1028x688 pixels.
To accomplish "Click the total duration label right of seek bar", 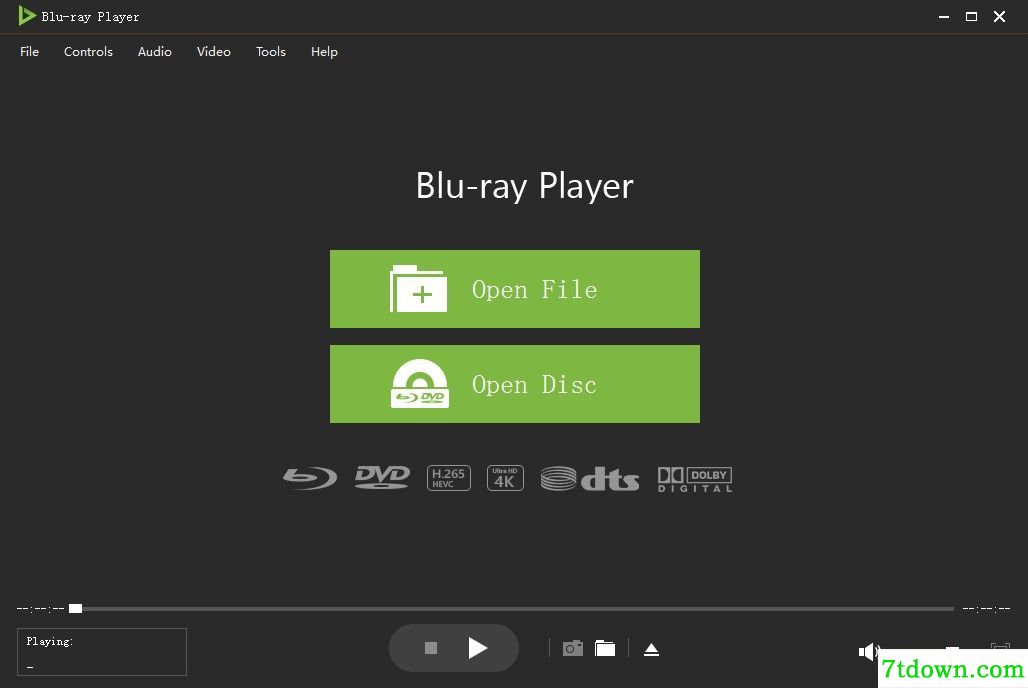I will pyautogui.click(x=986, y=609).
